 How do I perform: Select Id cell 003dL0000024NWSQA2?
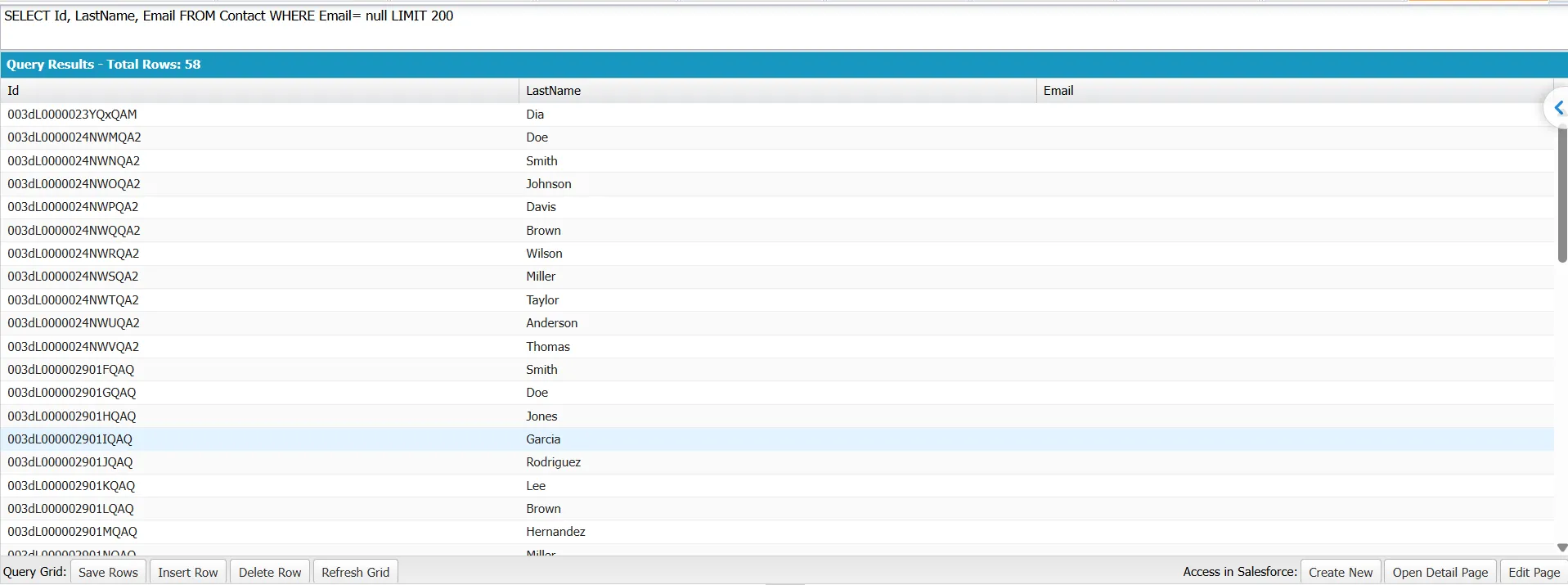[x=259, y=277]
